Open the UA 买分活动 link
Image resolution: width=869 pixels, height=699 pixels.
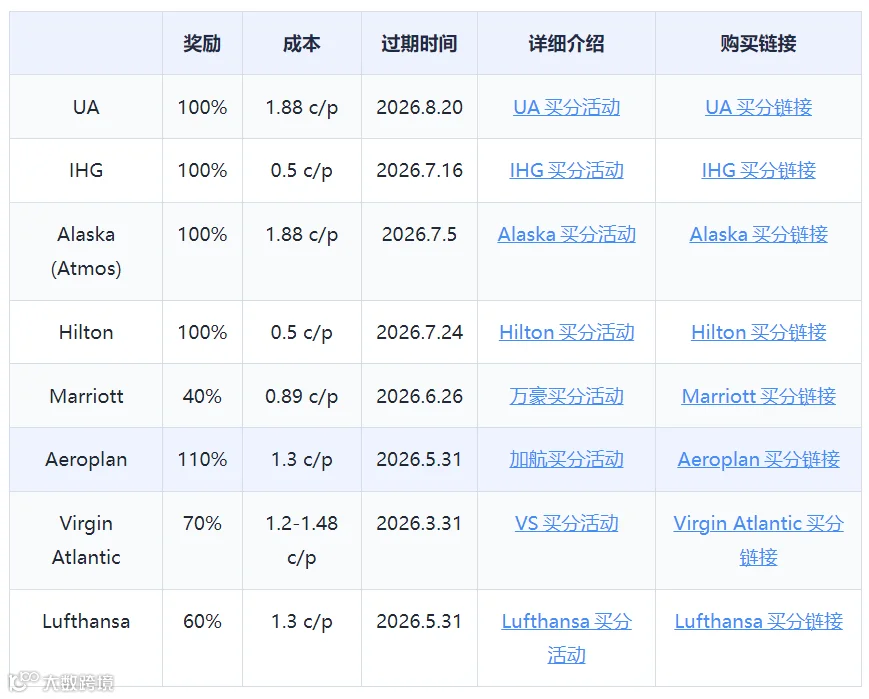pos(566,107)
